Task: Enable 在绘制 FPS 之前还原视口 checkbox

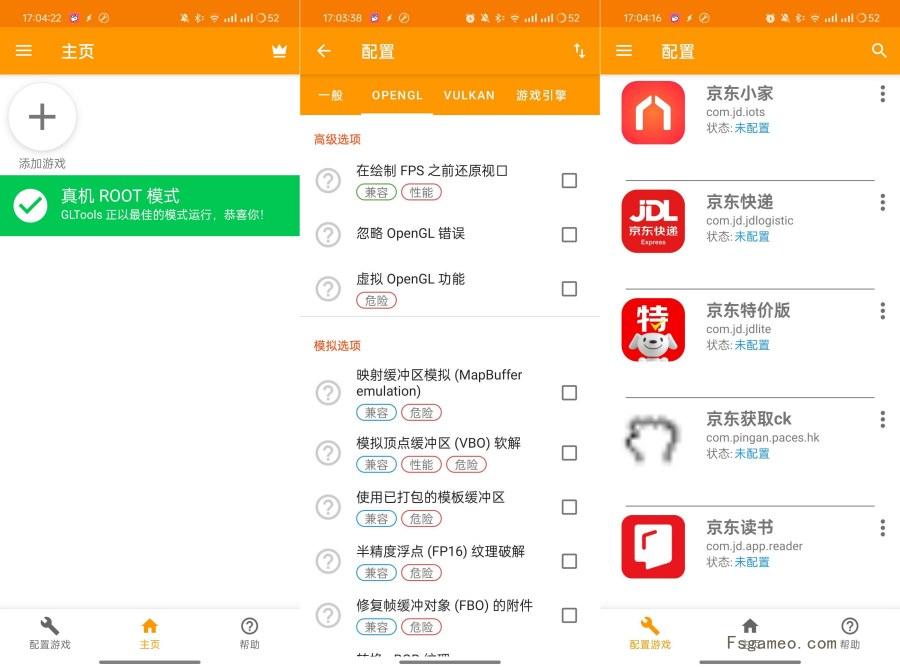Action: [x=569, y=181]
